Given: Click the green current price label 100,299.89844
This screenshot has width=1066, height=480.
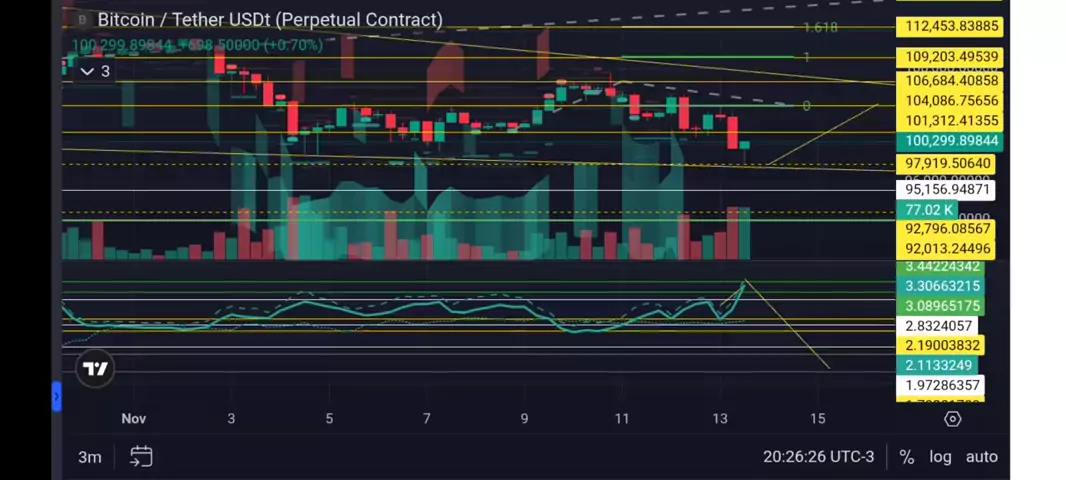Looking at the screenshot, I should click(951, 142).
